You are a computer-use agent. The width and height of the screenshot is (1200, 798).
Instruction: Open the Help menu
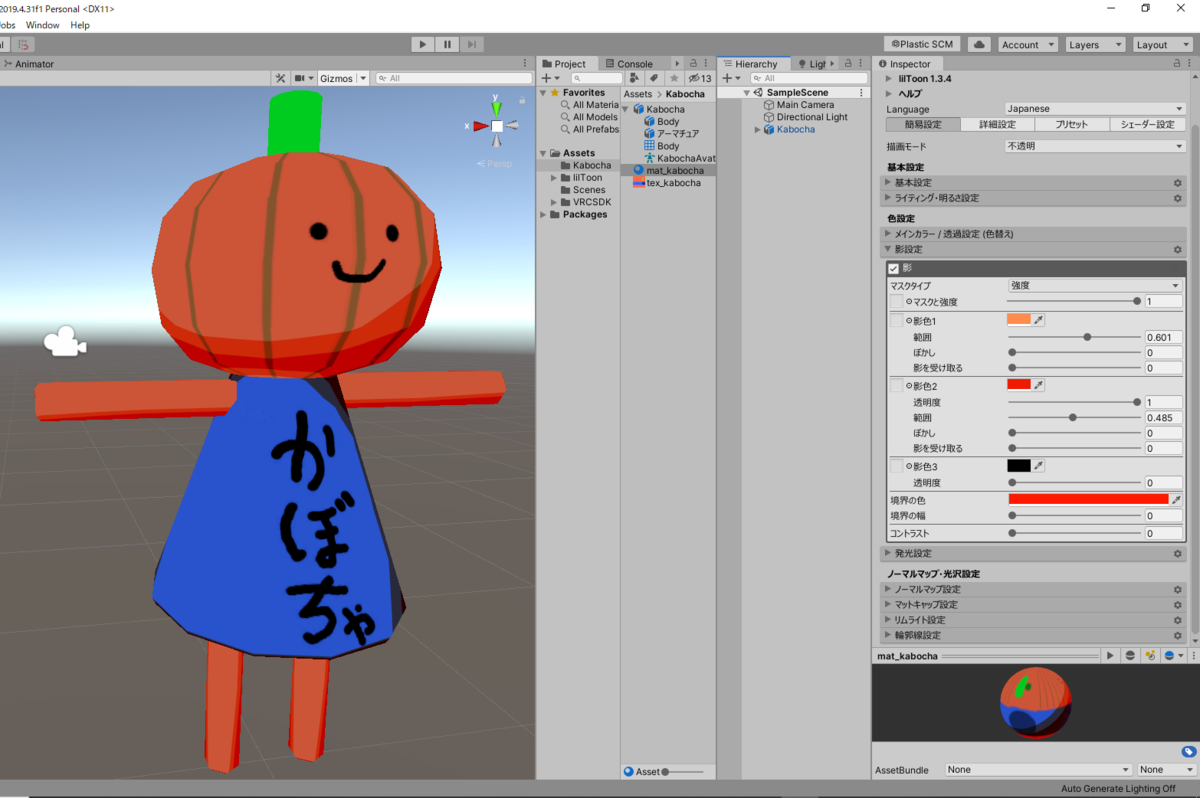(80, 25)
